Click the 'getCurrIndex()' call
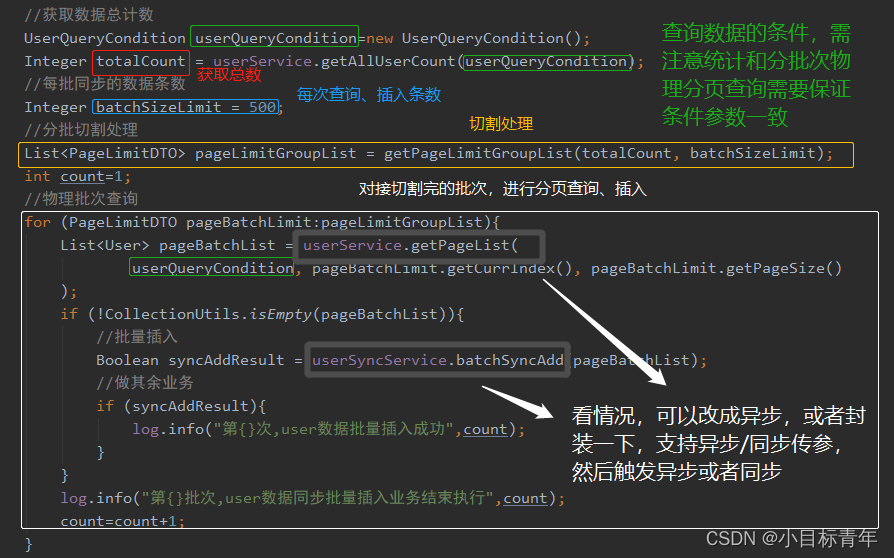The height and width of the screenshot is (558, 894). 509,268
